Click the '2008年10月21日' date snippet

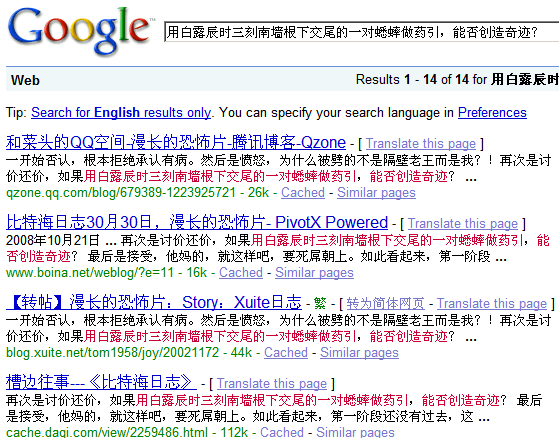(x=52, y=241)
